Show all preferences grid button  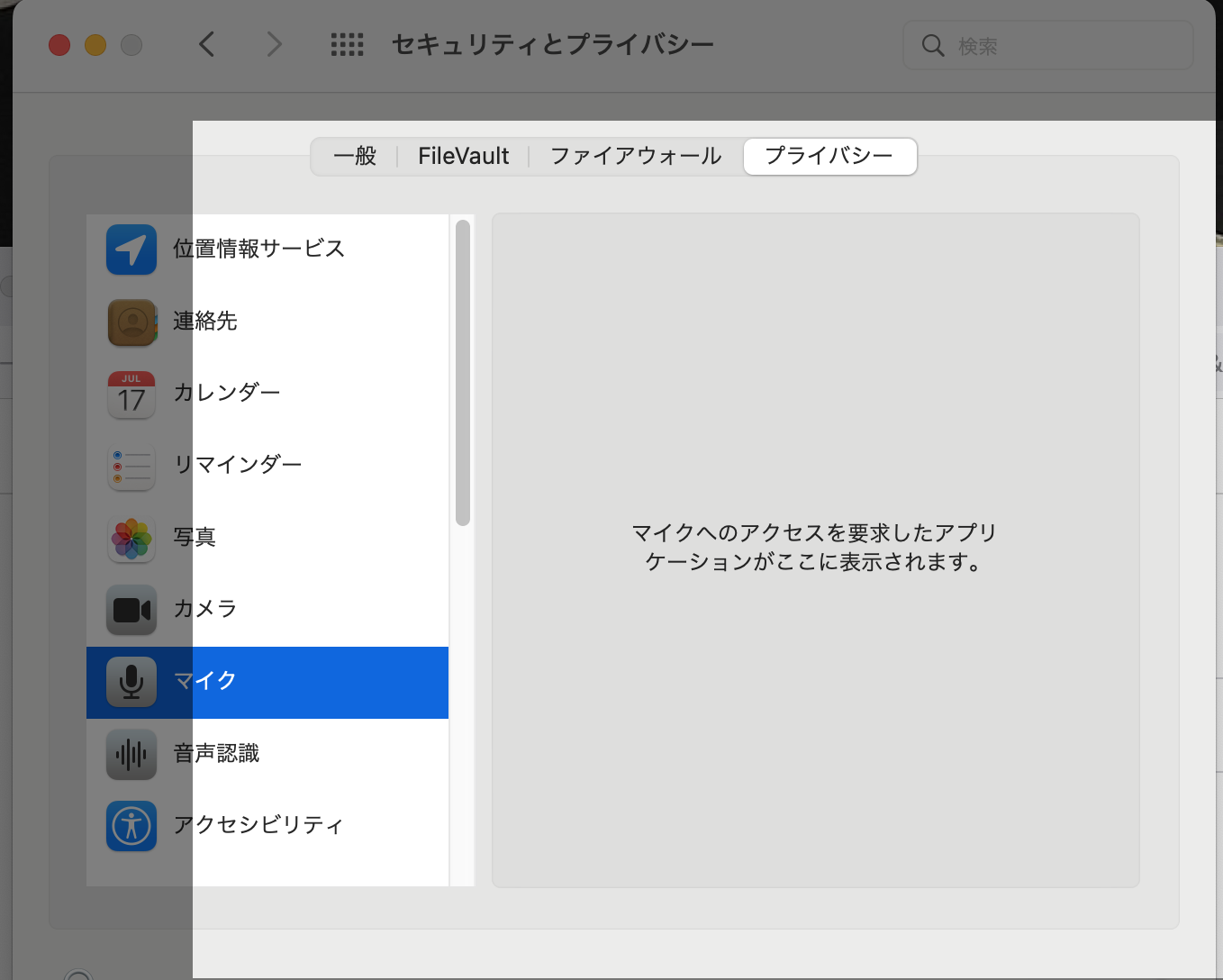tap(347, 44)
